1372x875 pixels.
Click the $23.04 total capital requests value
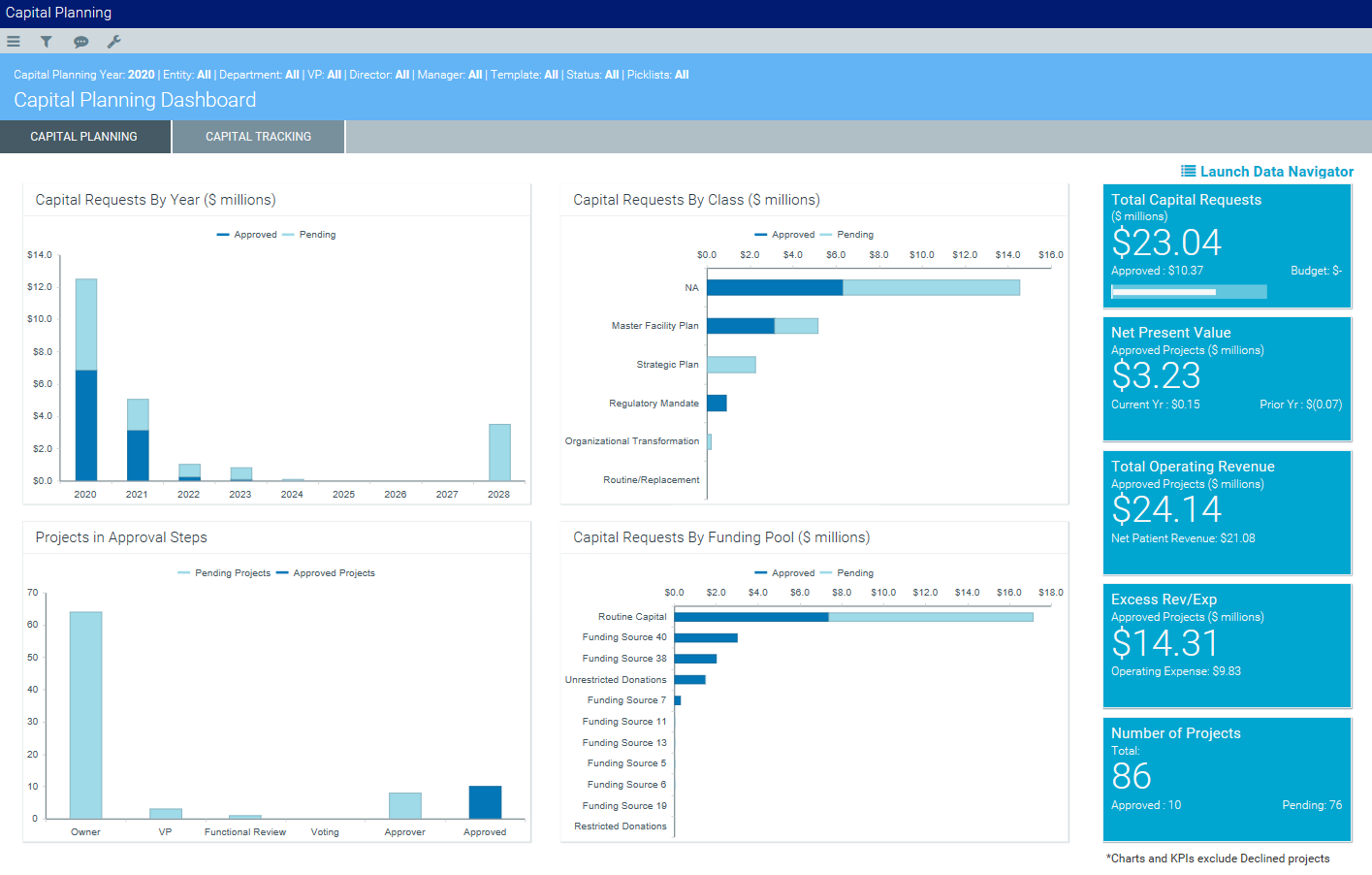pos(1166,243)
